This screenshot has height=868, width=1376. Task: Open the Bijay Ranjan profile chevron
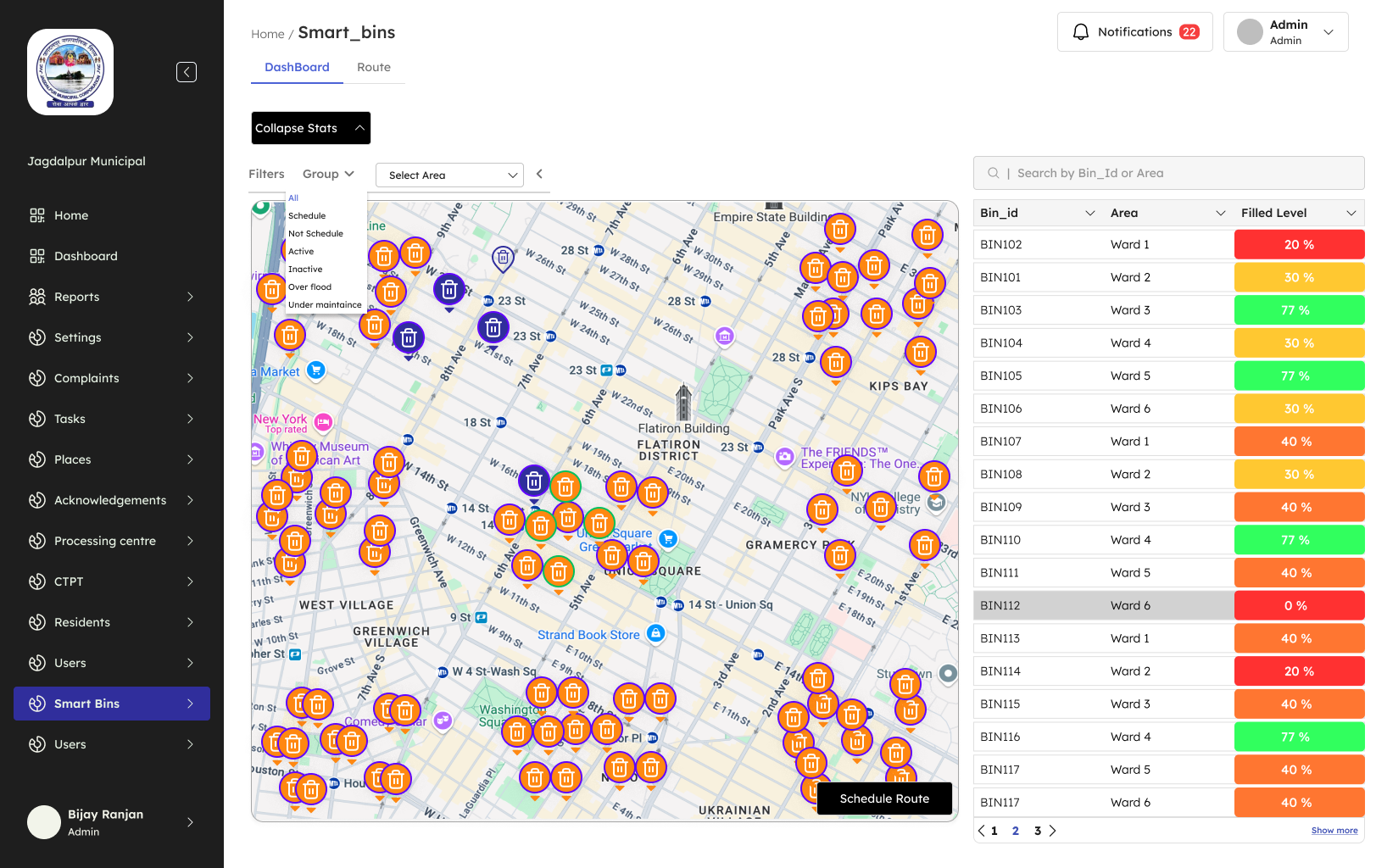[190, 822]
